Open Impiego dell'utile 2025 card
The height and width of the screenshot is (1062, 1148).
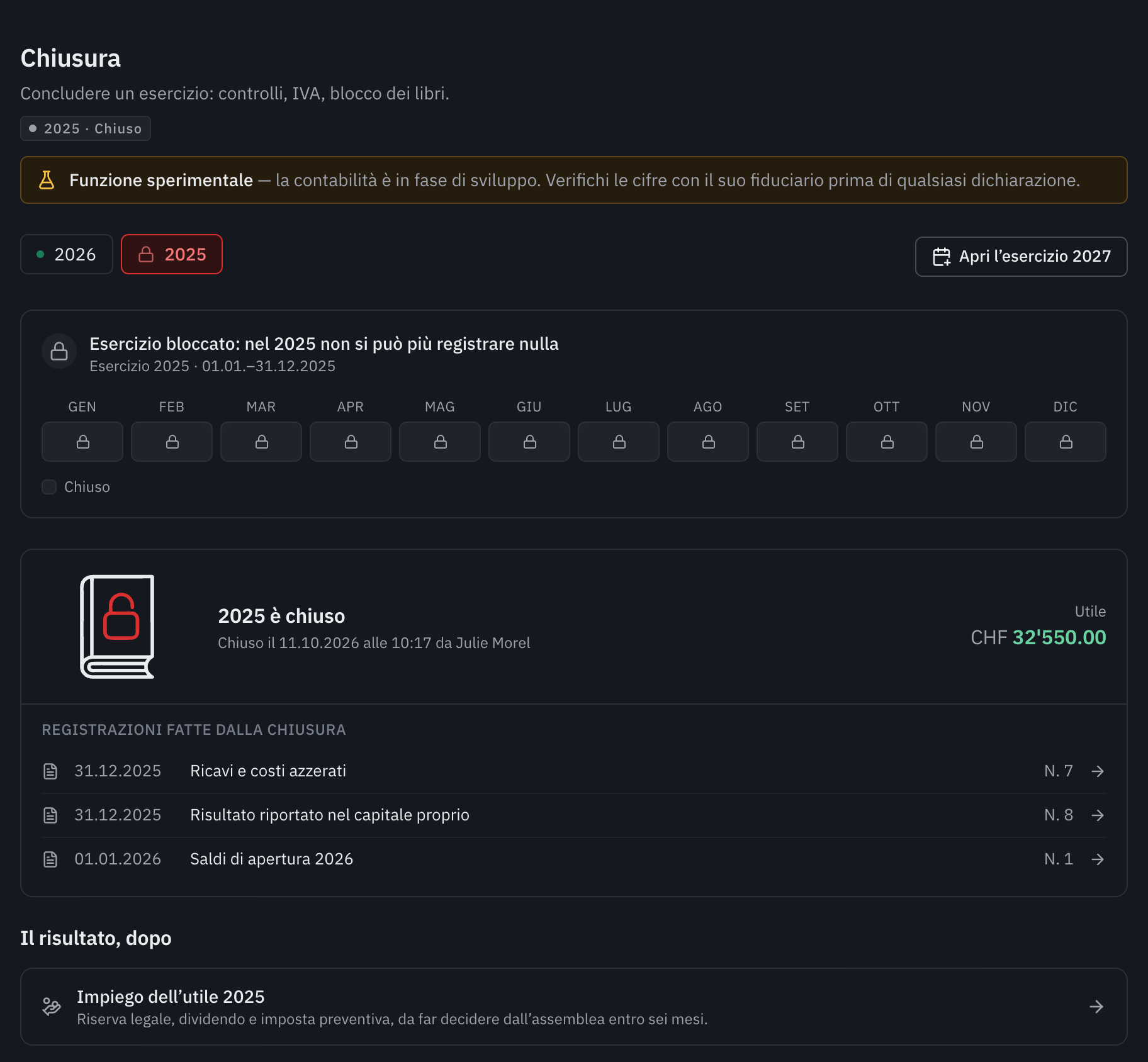click(574, 1007)
